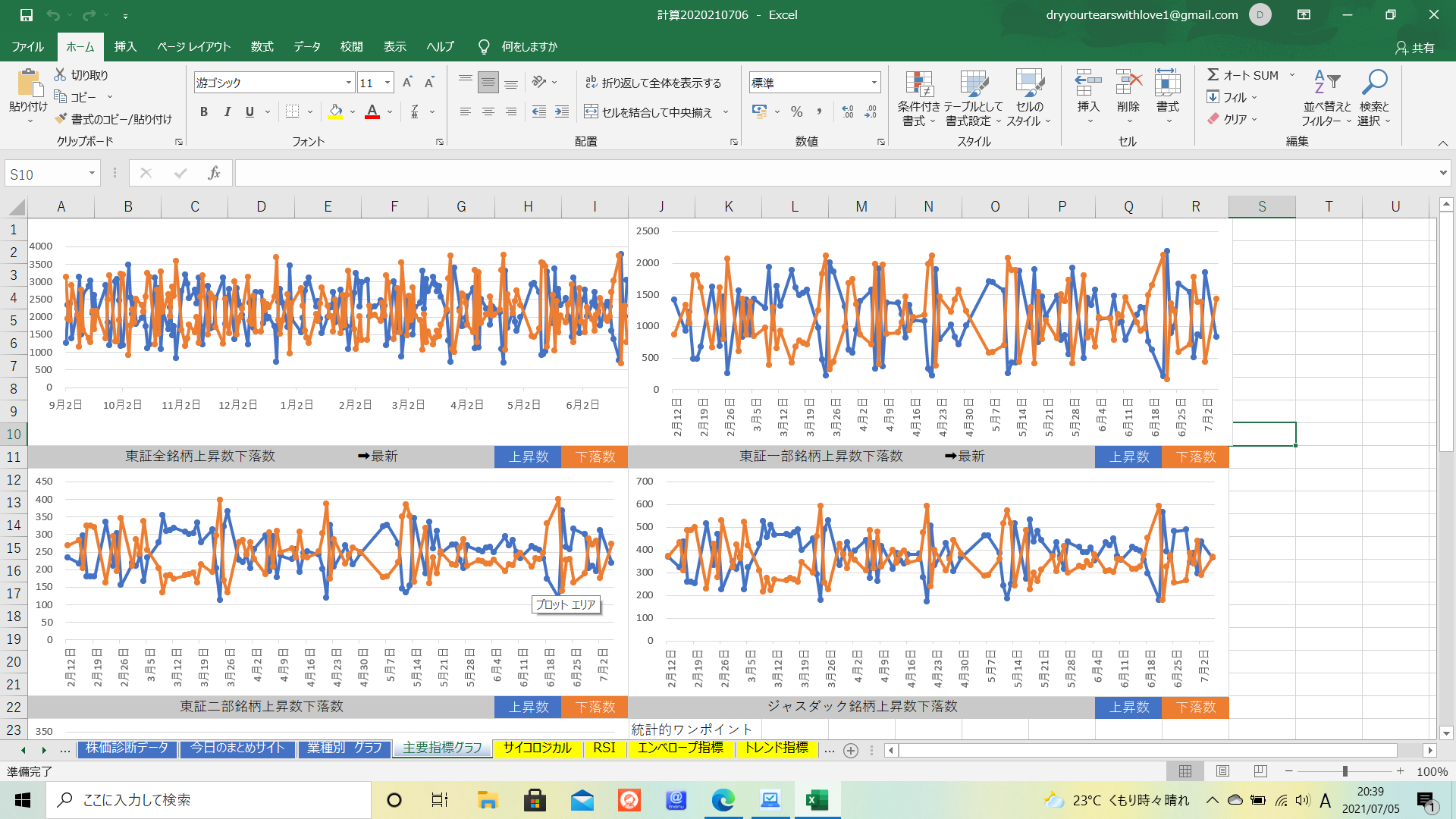Open the font name dropdown (游ゴシック)
The image size is (1456, 819).
pyautogui.click(x=348, y=83)
